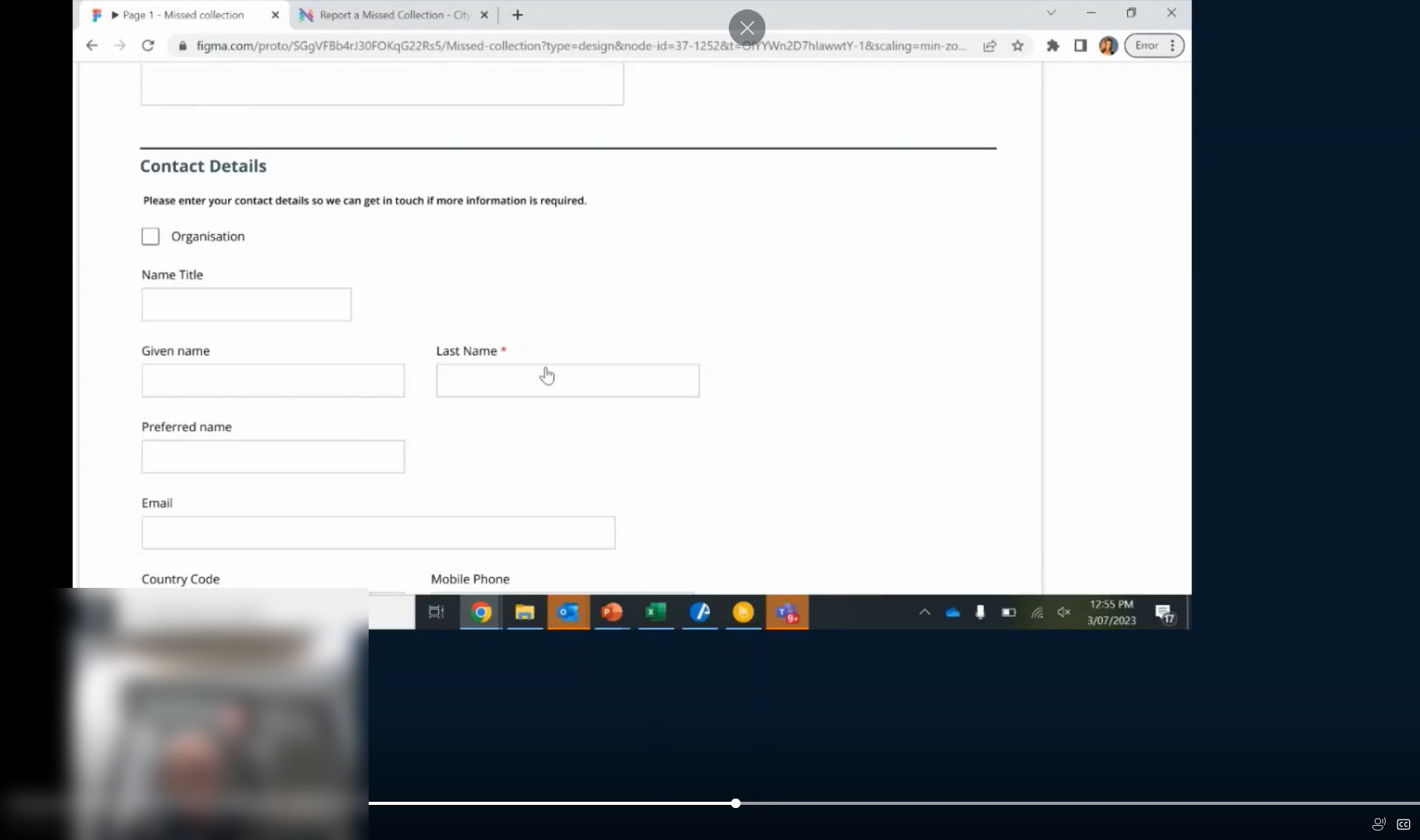
Task: Open the blue A app in the taskbar
Action: tap(700, 613)
